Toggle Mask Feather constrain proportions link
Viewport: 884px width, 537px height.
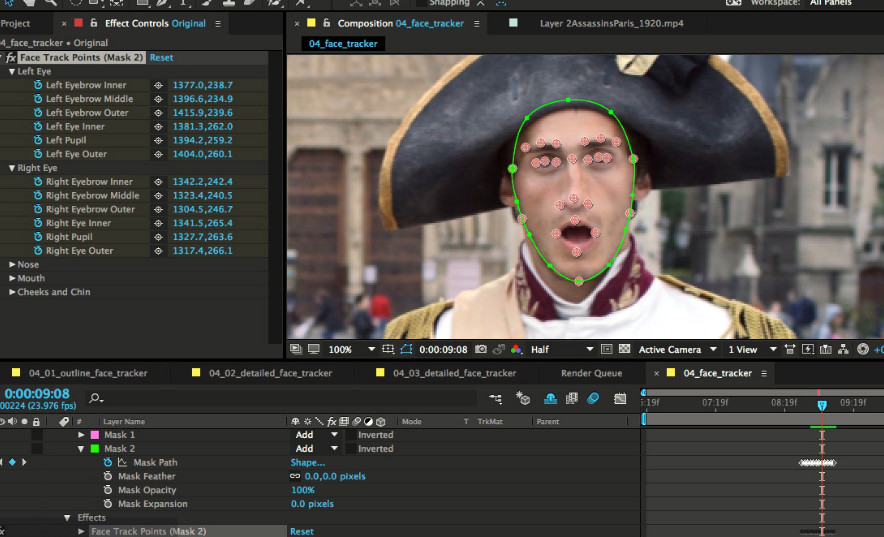[x=295, y=476]
